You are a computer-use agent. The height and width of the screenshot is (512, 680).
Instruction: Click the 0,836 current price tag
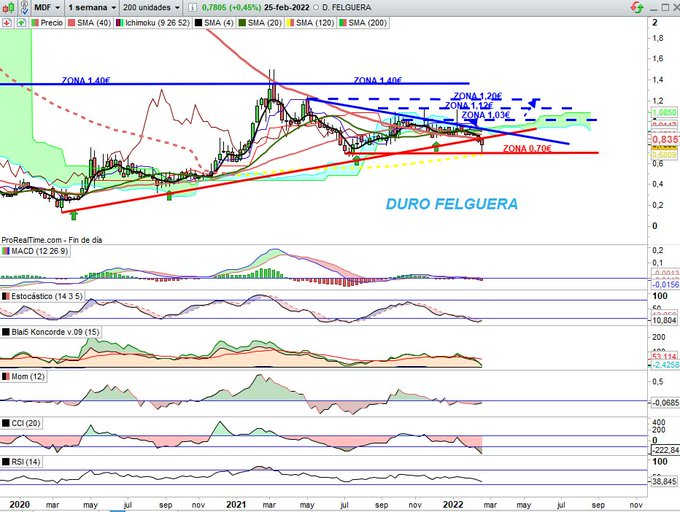665,139
